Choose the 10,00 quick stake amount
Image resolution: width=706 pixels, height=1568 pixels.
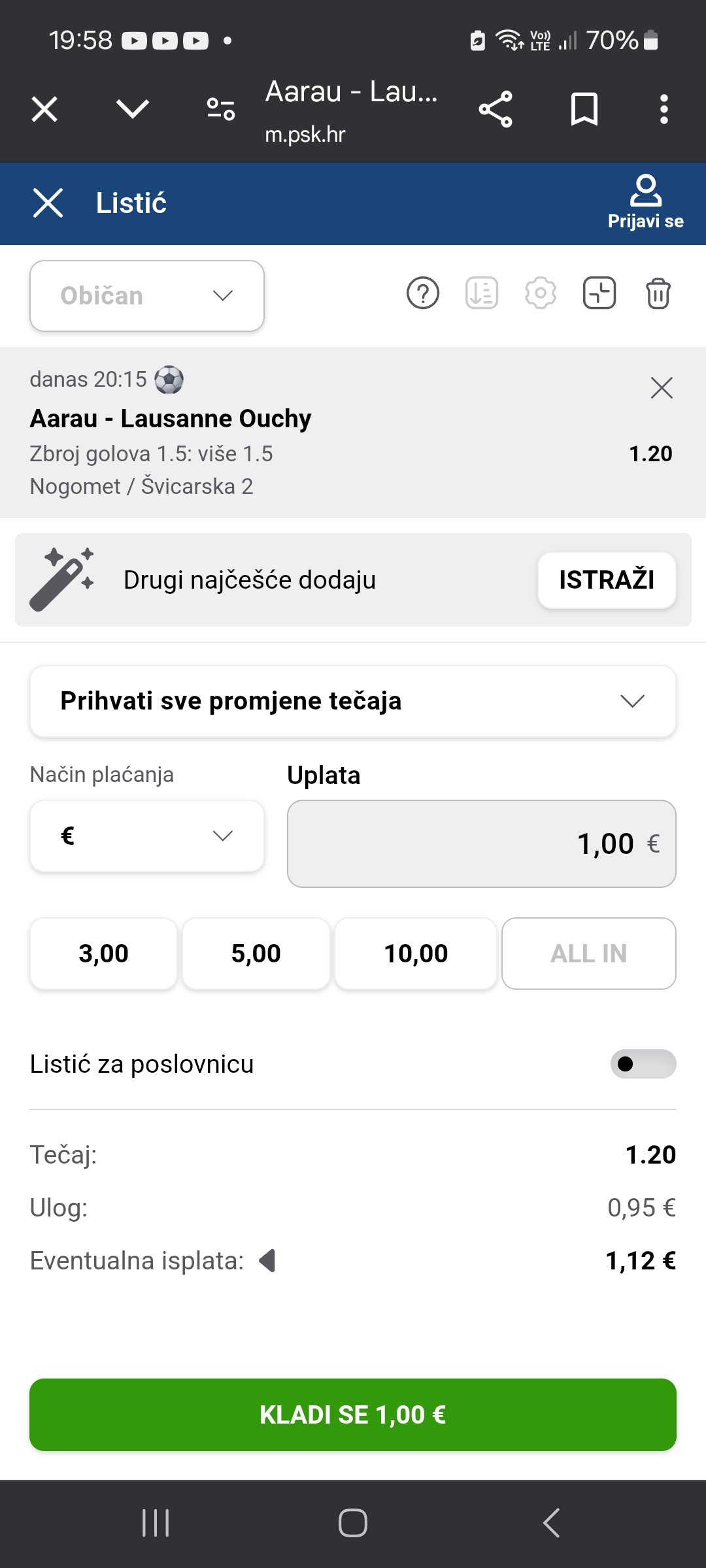(x=416, y=954)
